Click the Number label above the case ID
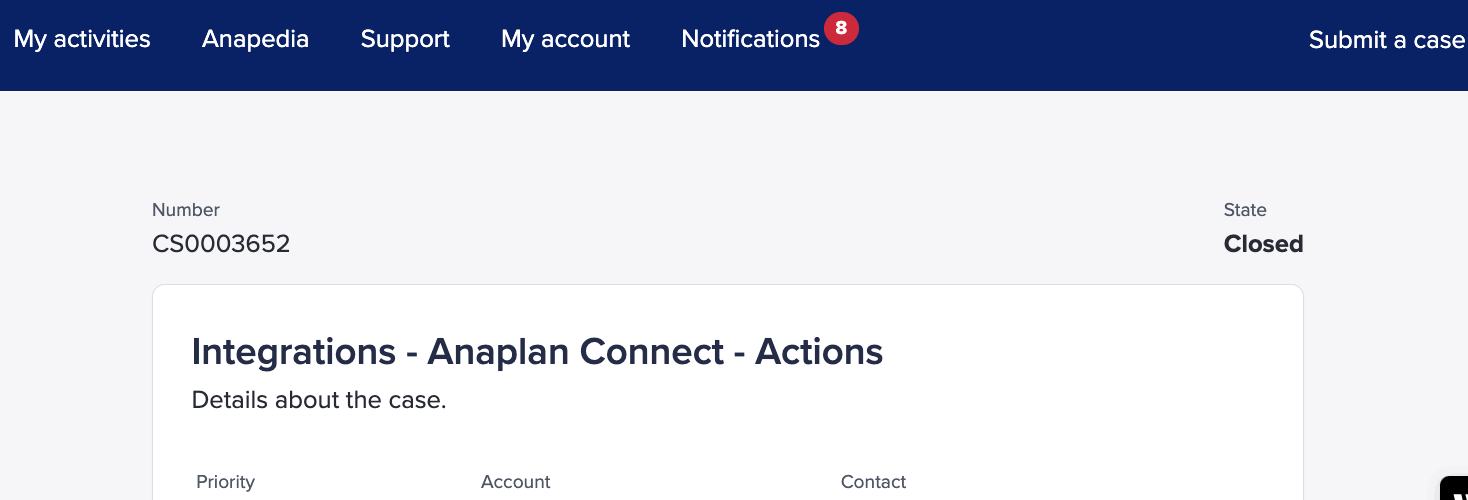This screenshot has height=500, width=1468. (x=186, y=210)
